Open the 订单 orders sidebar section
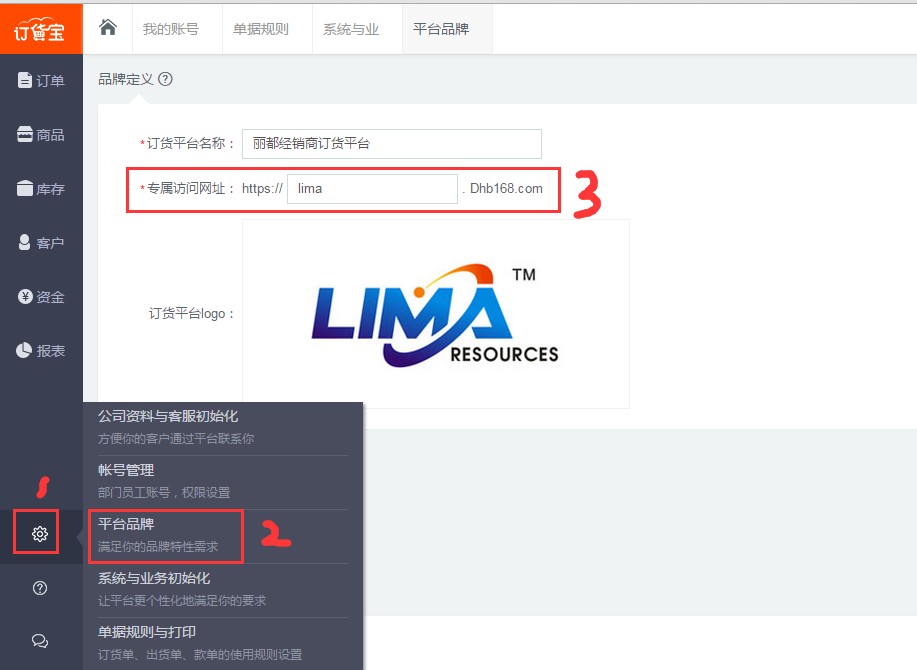917x670 pixels. [x=41, y=81]
